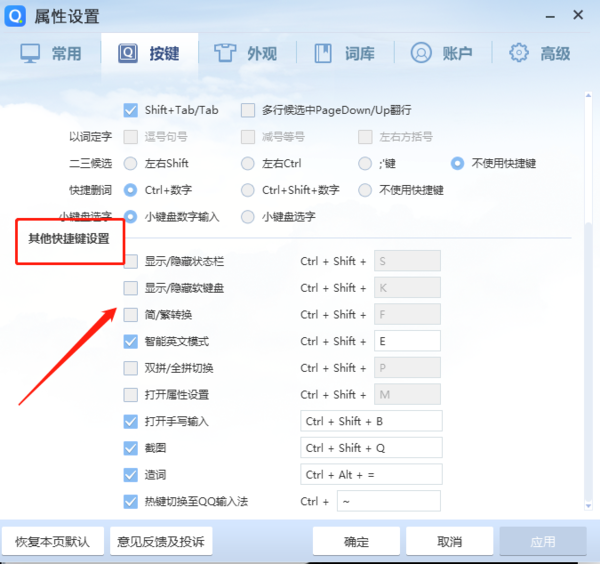The height and width of the screenshot is (564, 600).
Task: Click the 取消 button
Action: (450, 541)
